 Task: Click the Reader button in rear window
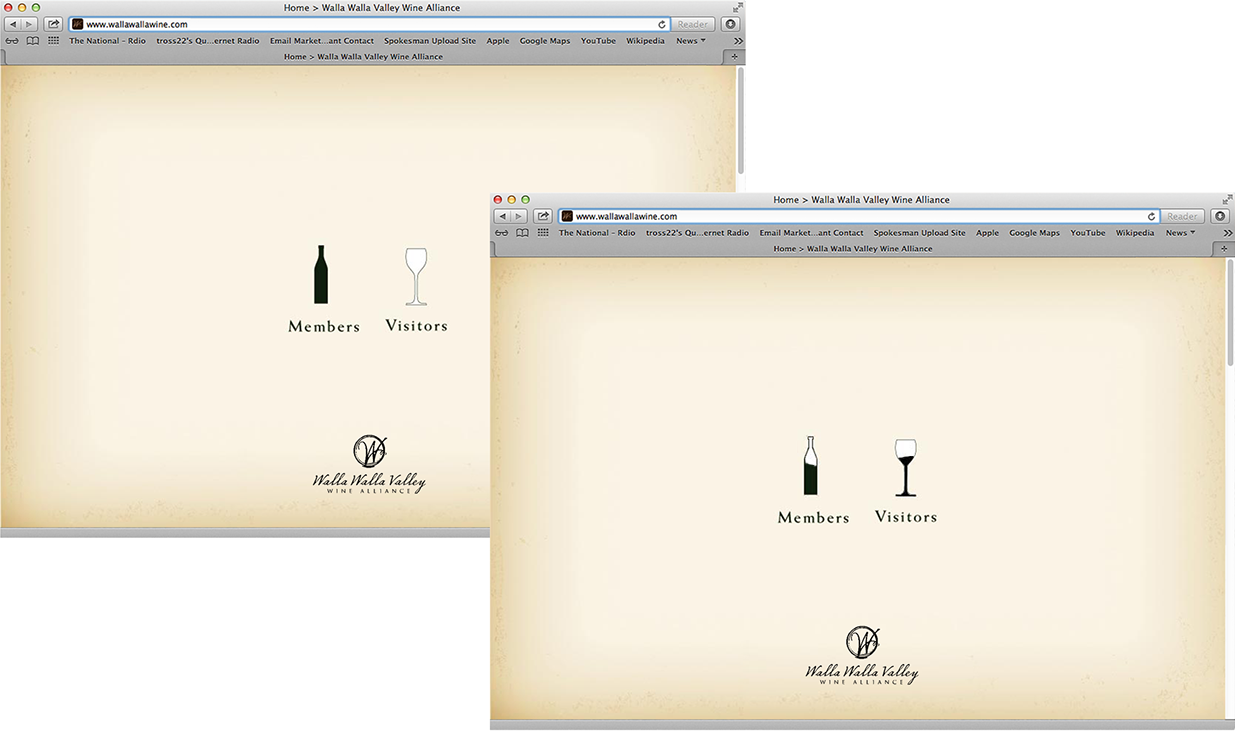point(693,24)
